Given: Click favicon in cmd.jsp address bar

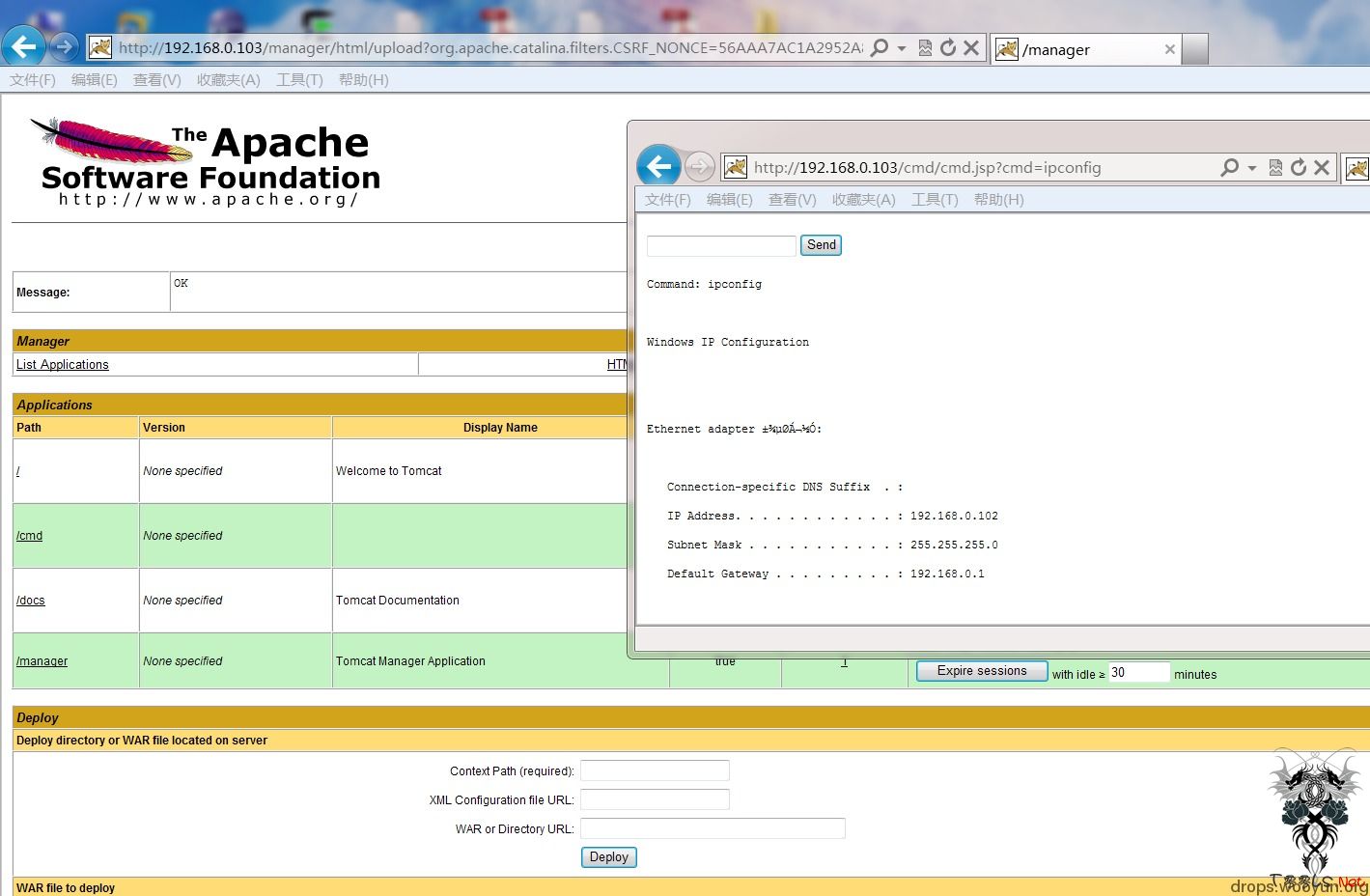Looking at the screenshot, I should (x=736, y=167).
